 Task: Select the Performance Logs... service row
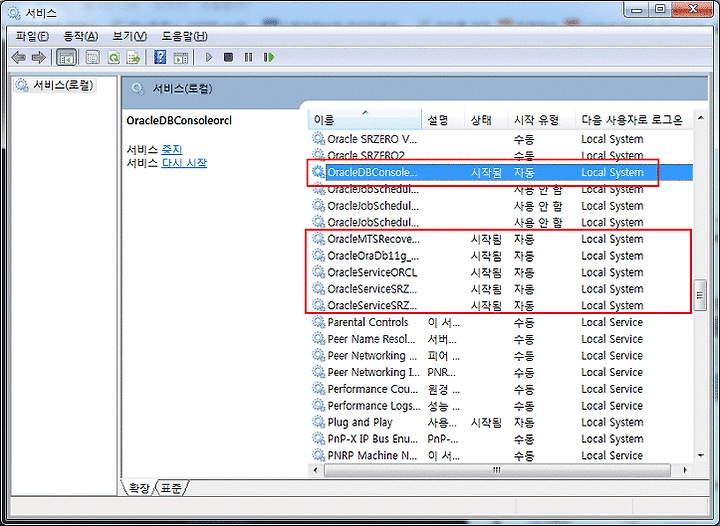[501, 405]
